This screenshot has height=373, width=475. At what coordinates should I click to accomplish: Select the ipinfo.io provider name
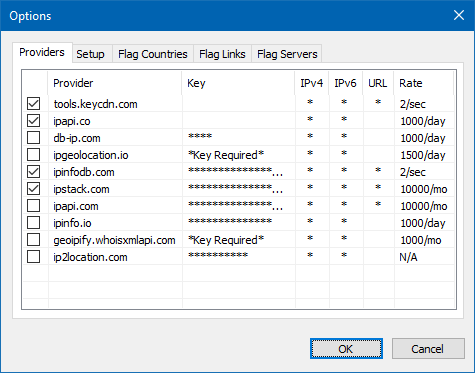click(72, 223)
